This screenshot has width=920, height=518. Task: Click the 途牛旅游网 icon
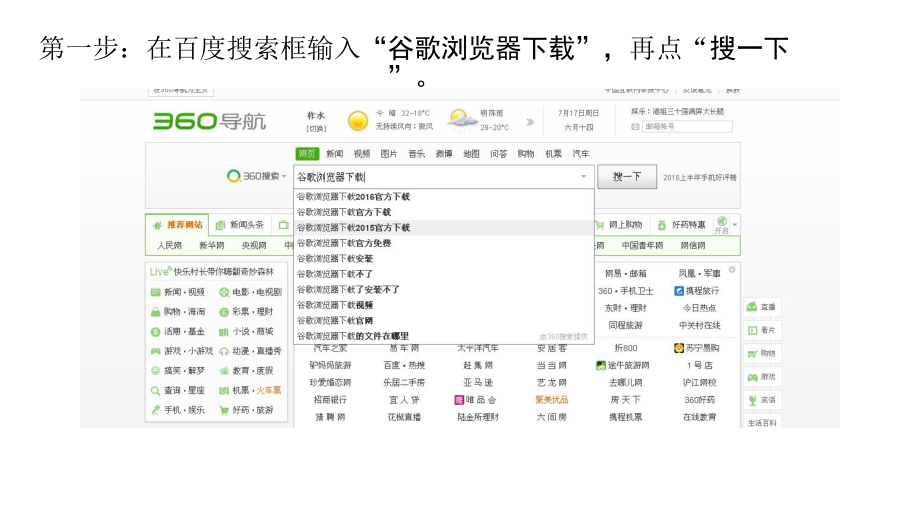tap(600, 365)
